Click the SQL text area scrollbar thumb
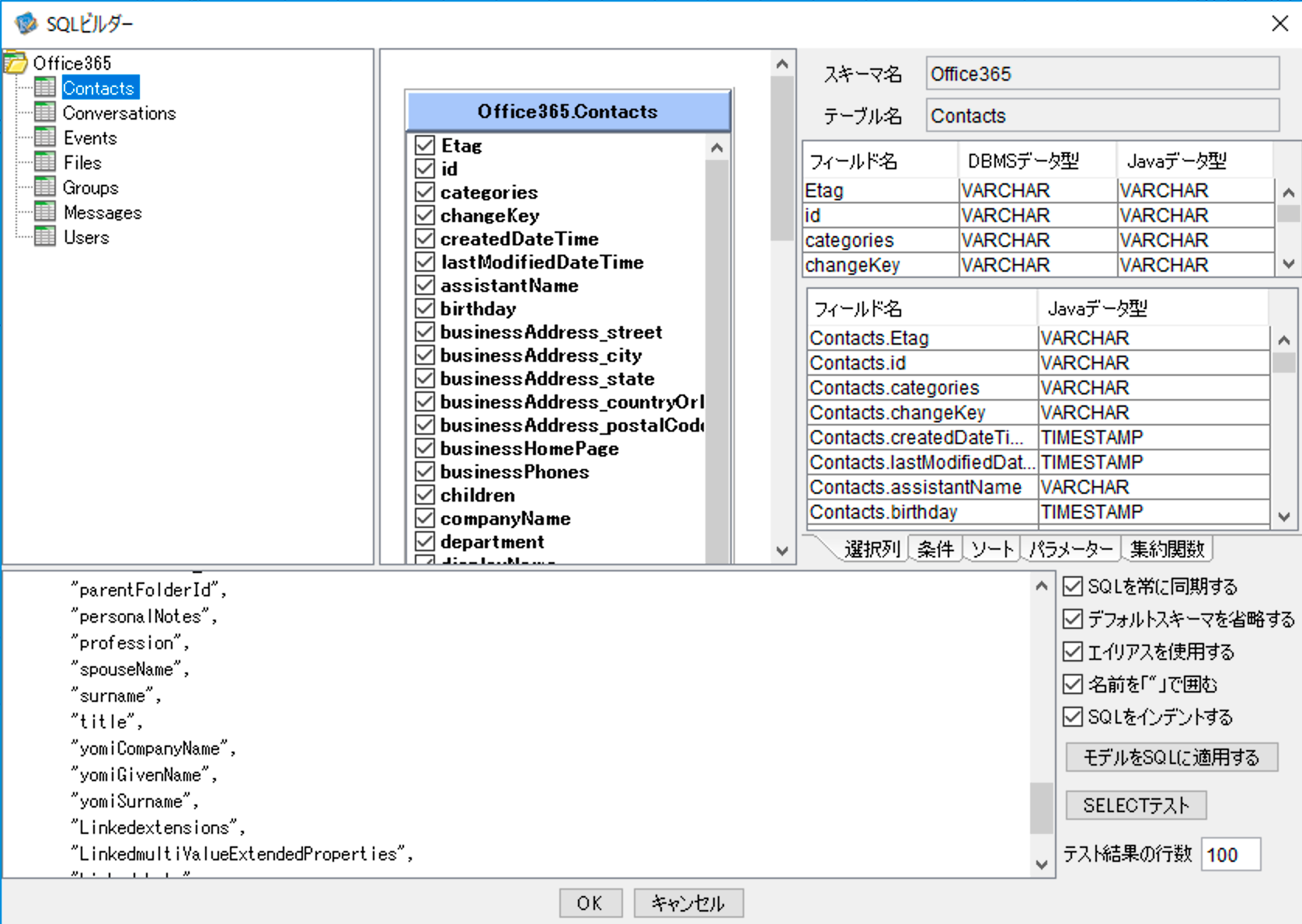 click(1042, 808)
